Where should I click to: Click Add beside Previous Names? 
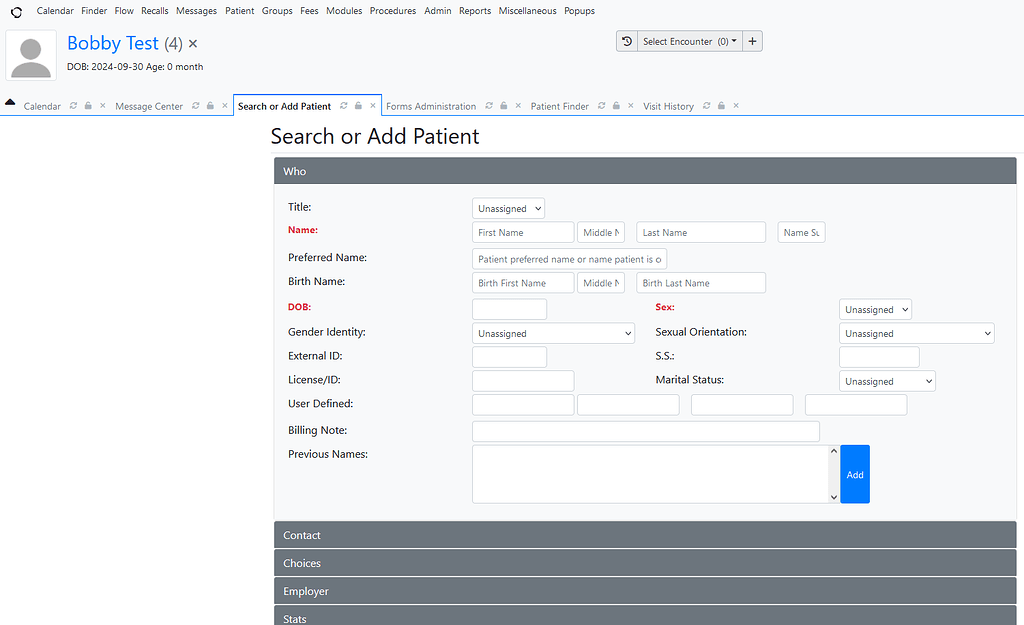855,473
